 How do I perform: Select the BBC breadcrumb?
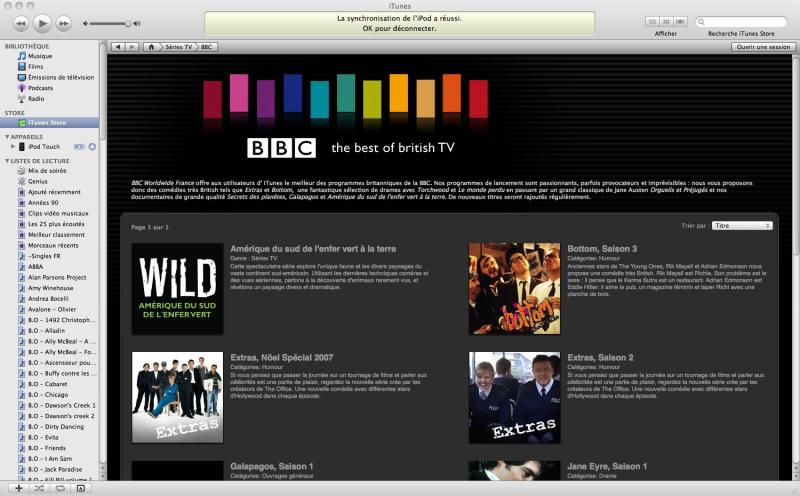(x=207, y=47)
